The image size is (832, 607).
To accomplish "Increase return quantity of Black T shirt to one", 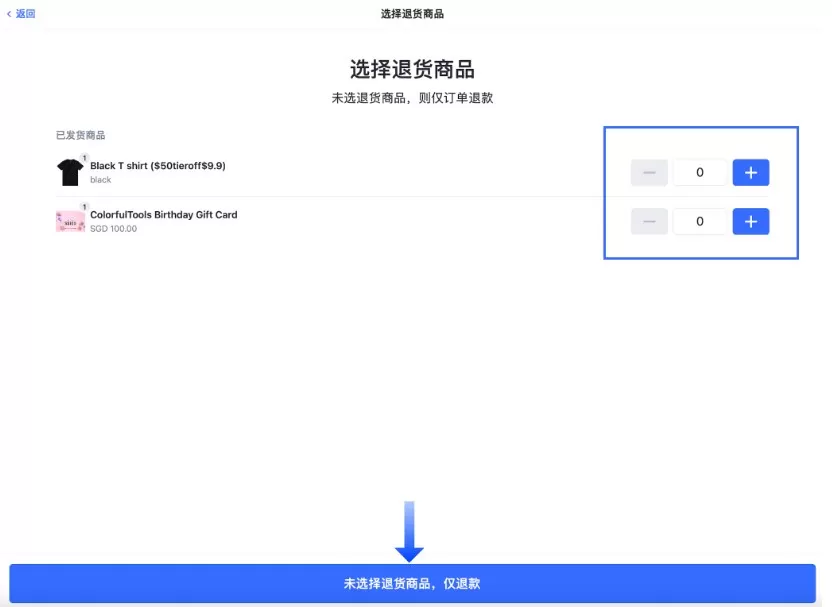I will [x=751, y=172].
